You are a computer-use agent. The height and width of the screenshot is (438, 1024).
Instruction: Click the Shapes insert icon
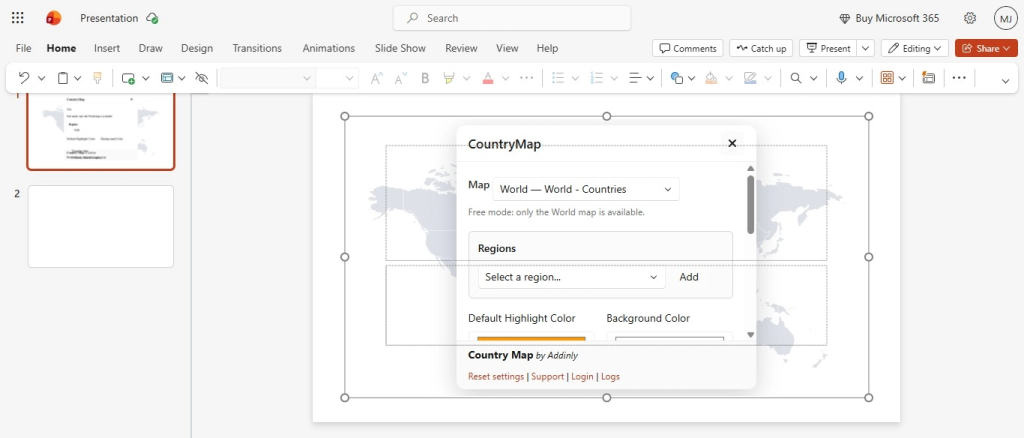(x=677, y=78)
